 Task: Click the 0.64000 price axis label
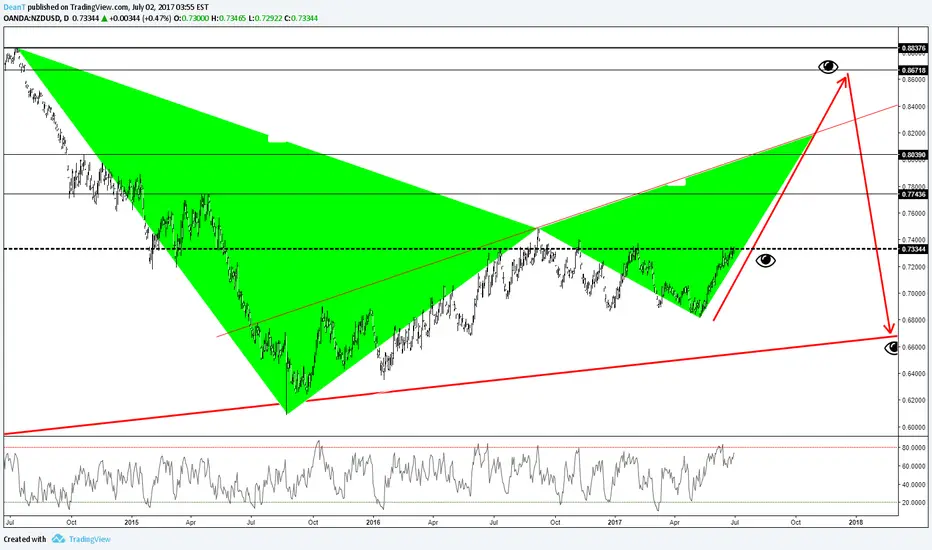click(914, 373)
